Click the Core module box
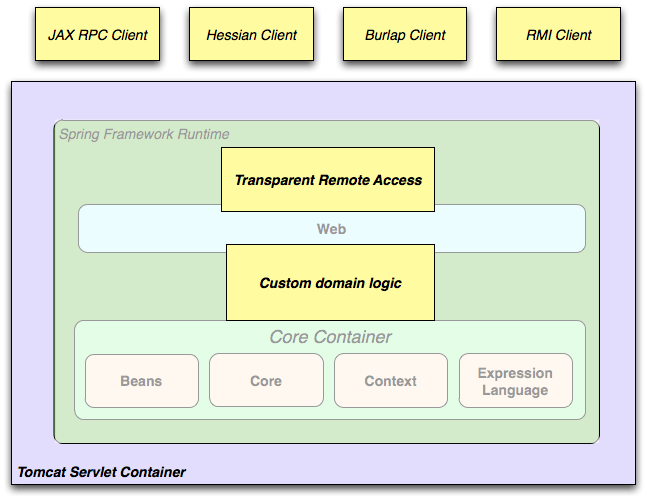 point(267,380)
